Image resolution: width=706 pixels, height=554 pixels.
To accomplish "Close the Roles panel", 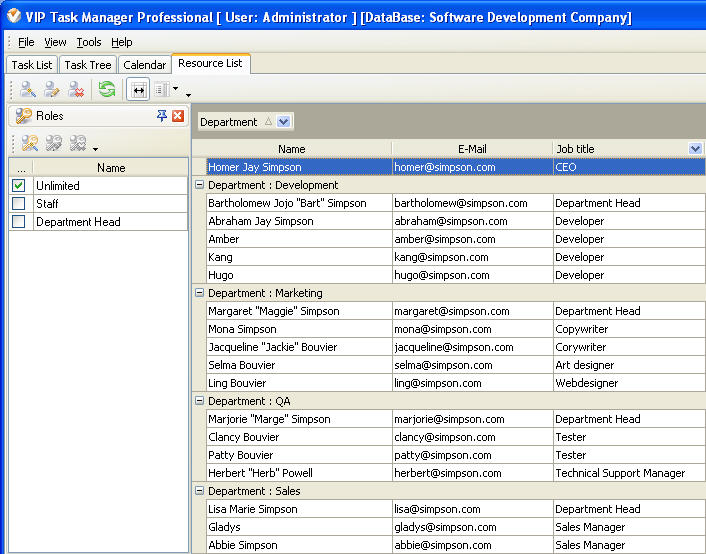I will (x=178, y=116).
